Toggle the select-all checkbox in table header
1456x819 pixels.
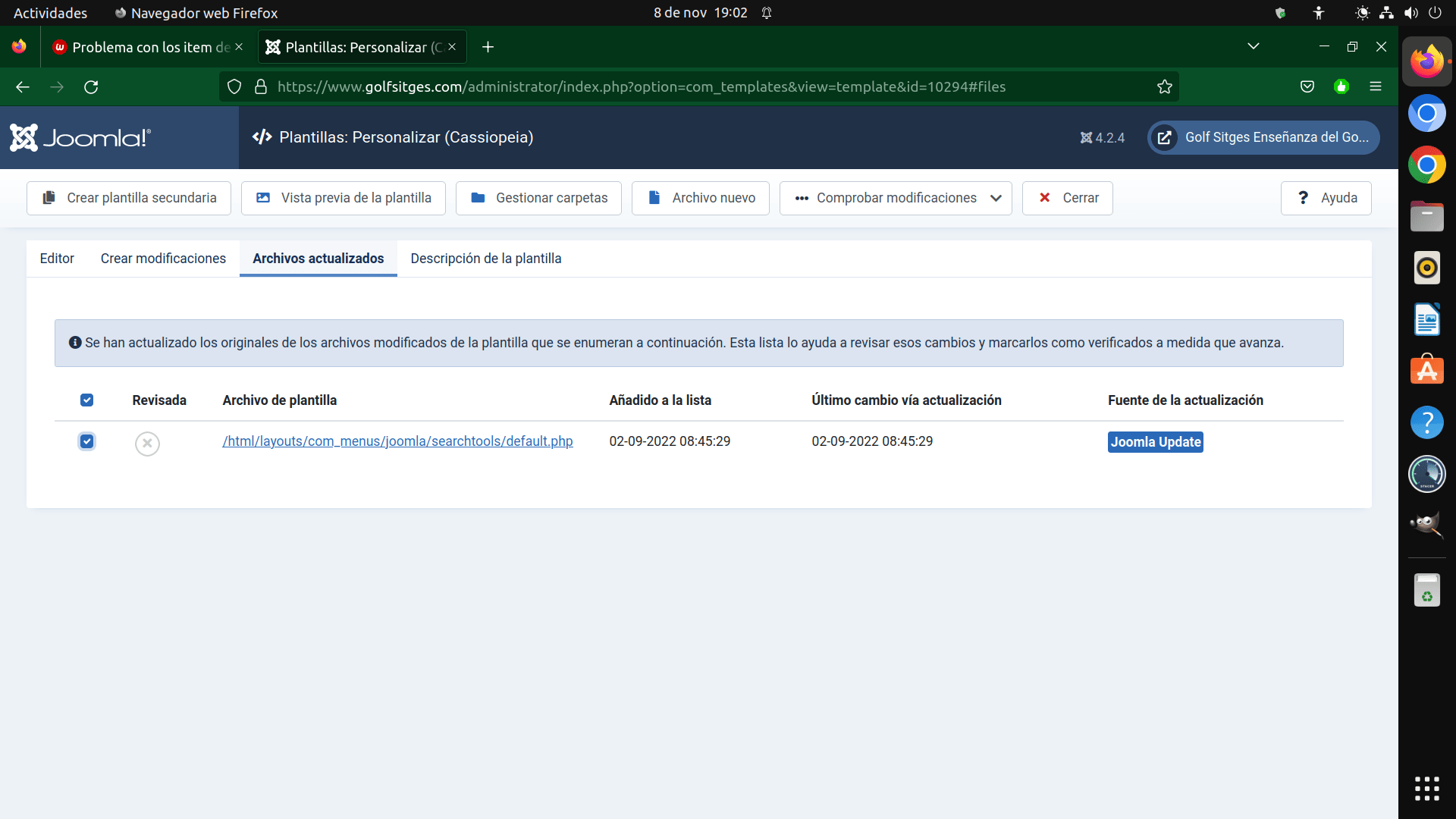pyautogui.click(x=87, y=400)
